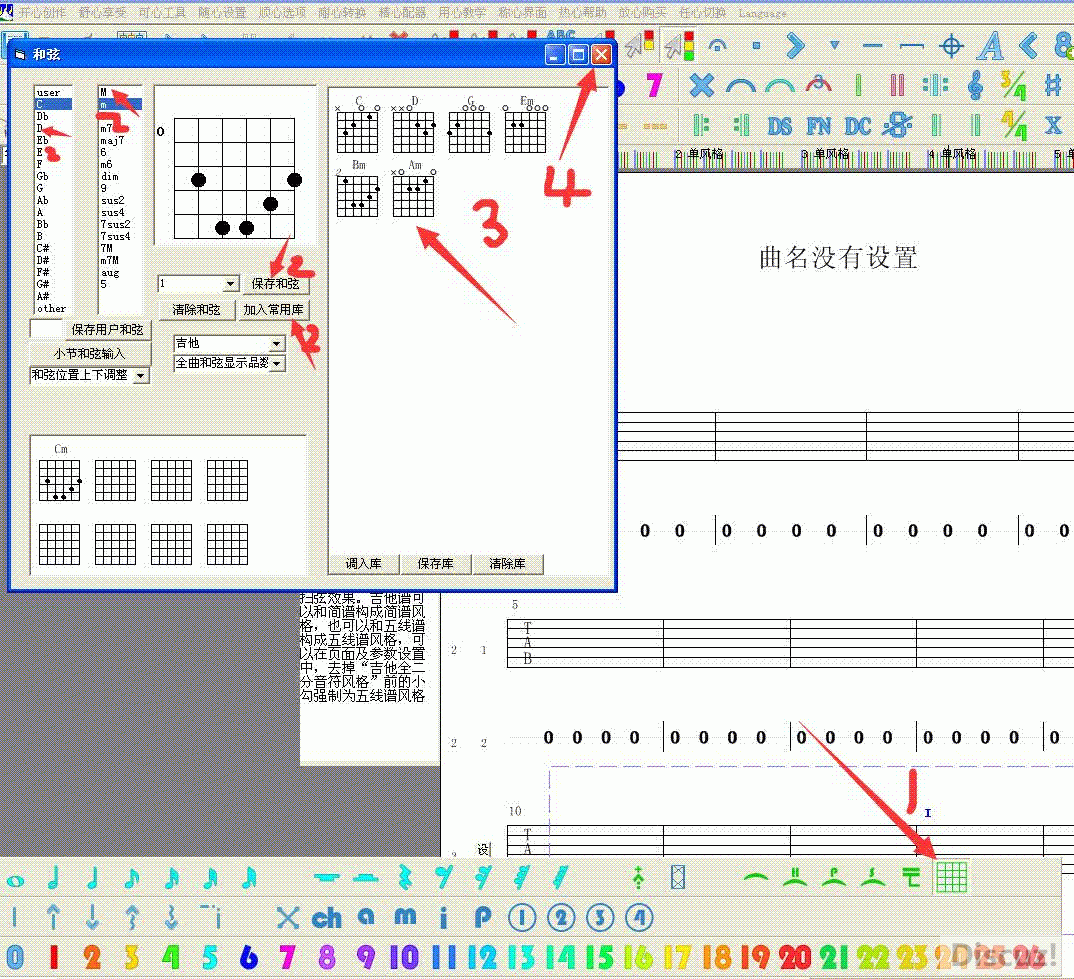Image resolution: width=1074 pixels, height=979 pixels.
Task: Select the Em chord diagram in library
Action: coord(525,125)
